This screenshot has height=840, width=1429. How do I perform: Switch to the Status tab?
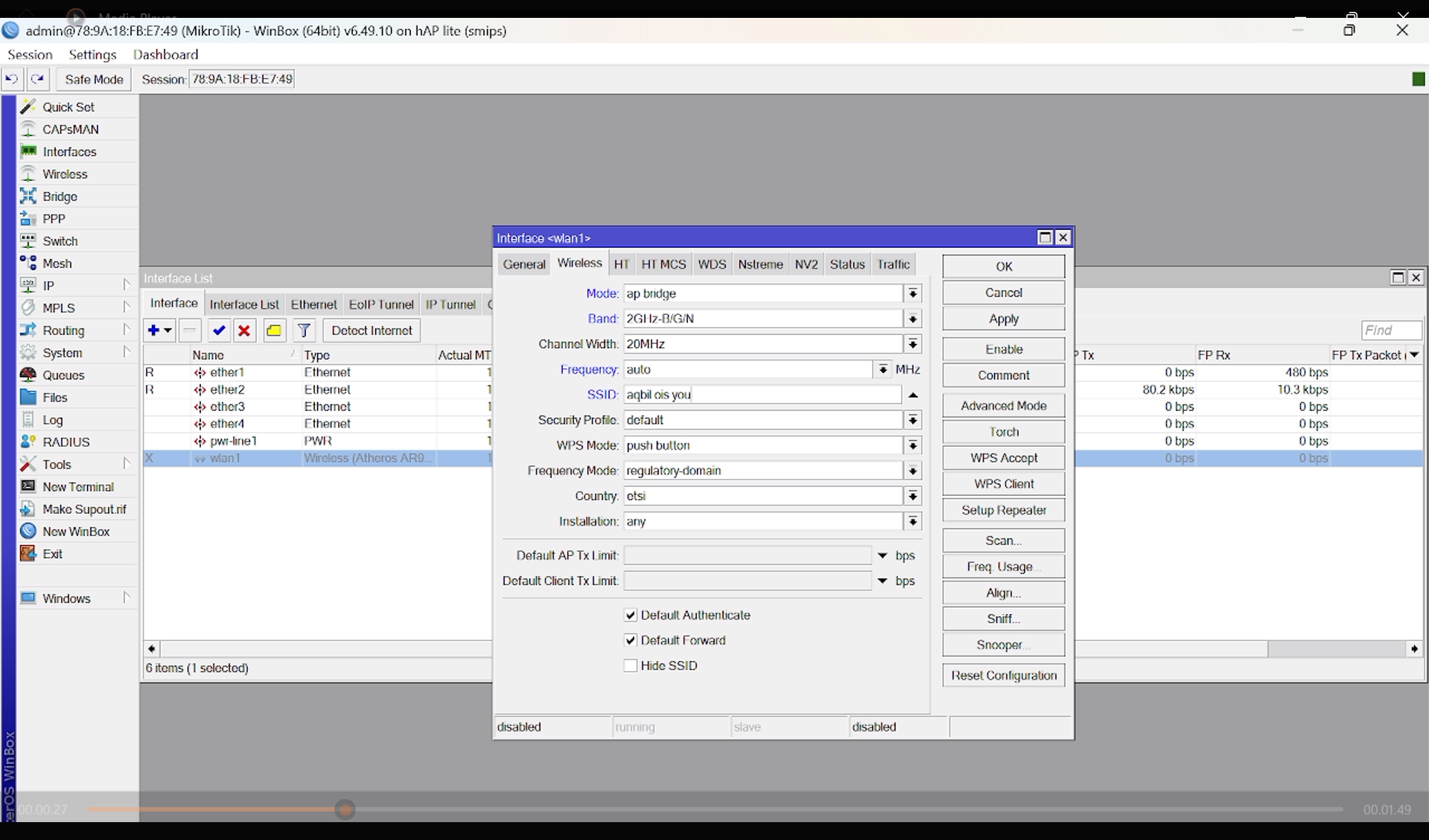click(x=847, y=264)
